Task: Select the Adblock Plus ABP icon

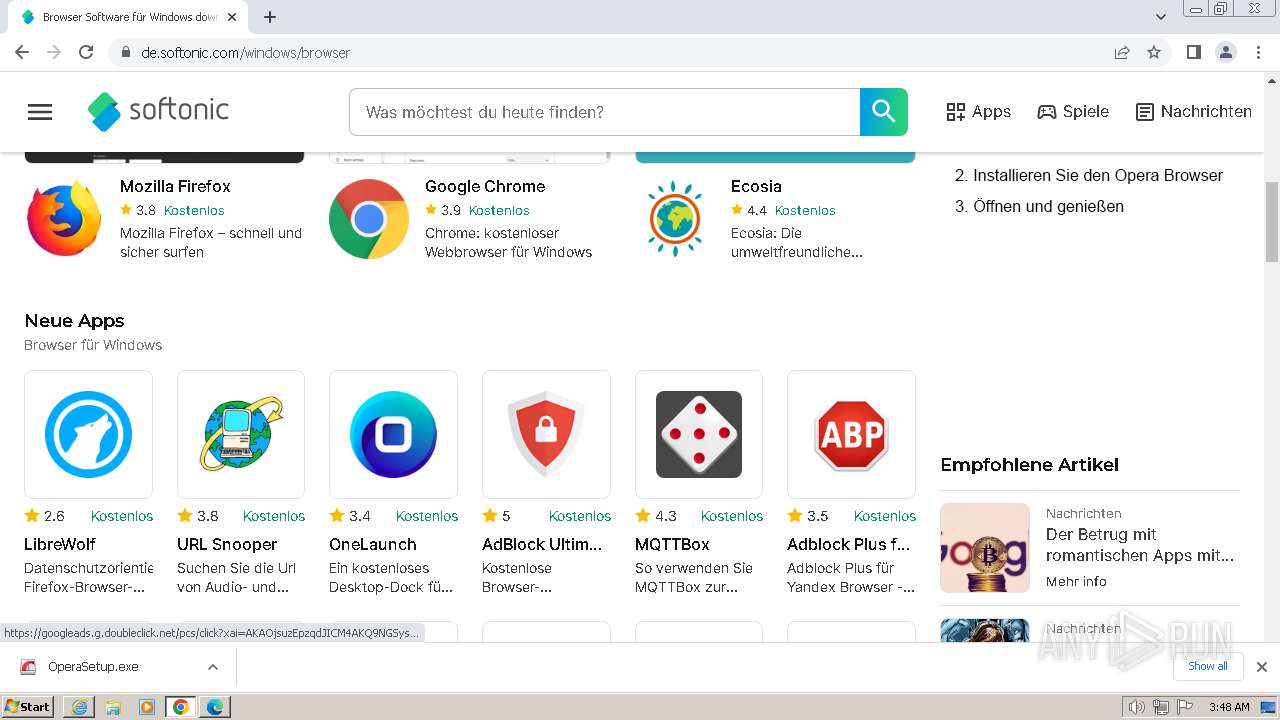Action: [x=851, y=434]
